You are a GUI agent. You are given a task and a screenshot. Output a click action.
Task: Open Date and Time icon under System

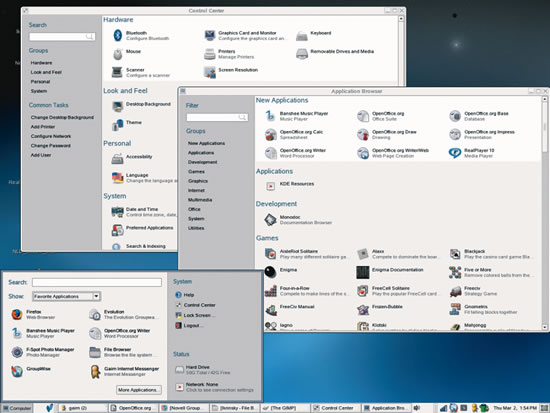click(x=117, y=212)
